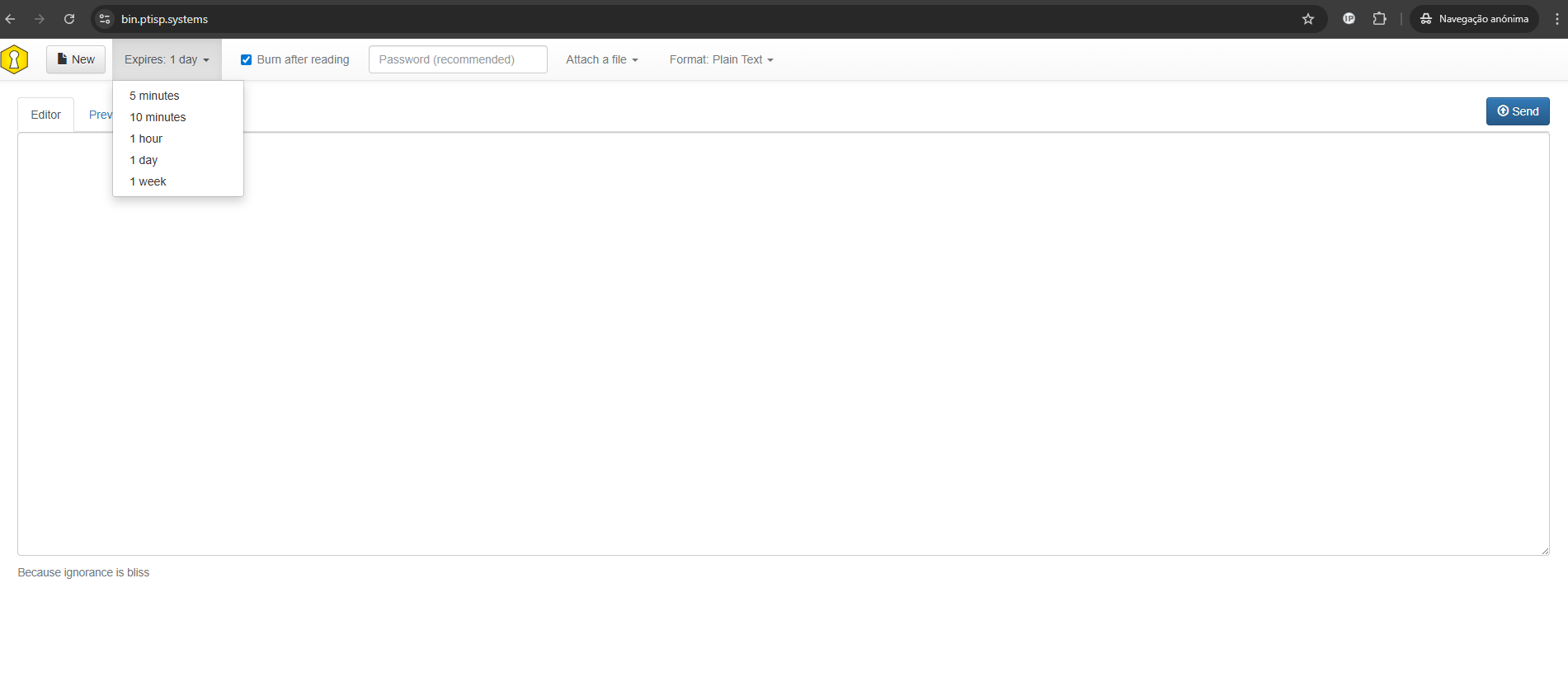Screen dimensions: 1568x677
Task: Toggle Burn after reading checkbox
Action: pos(246,59)
